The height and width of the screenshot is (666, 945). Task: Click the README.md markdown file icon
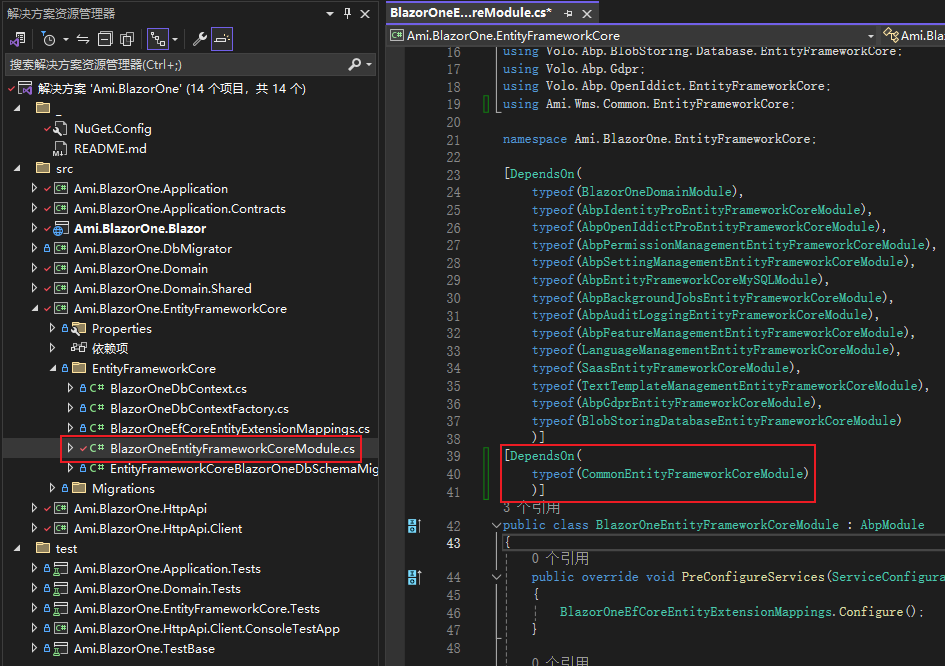point(60,149)
